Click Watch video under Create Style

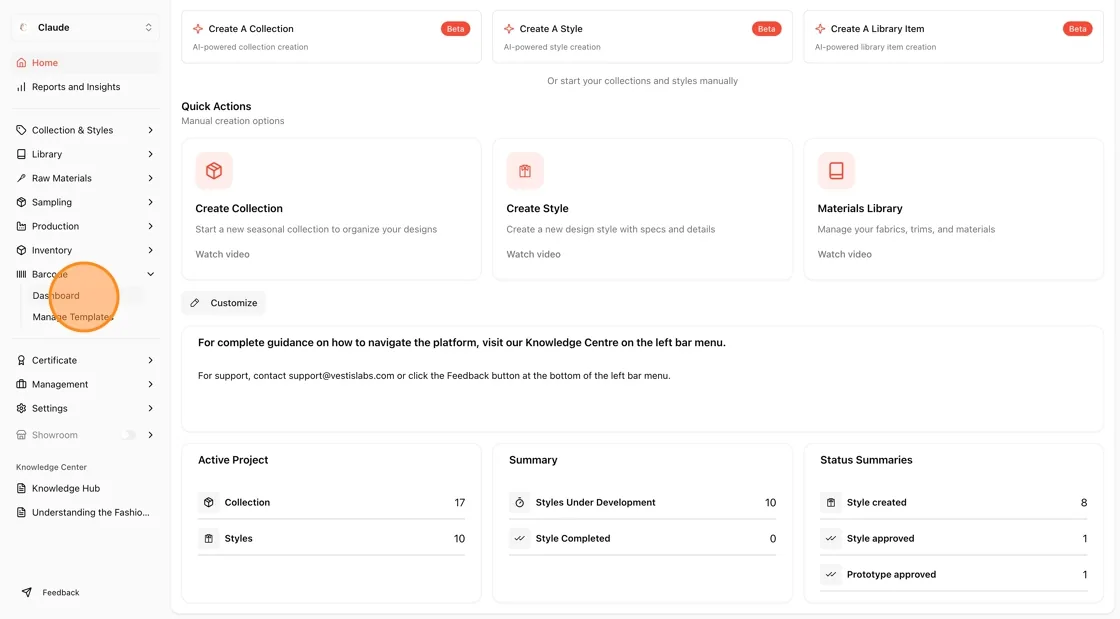534,254
